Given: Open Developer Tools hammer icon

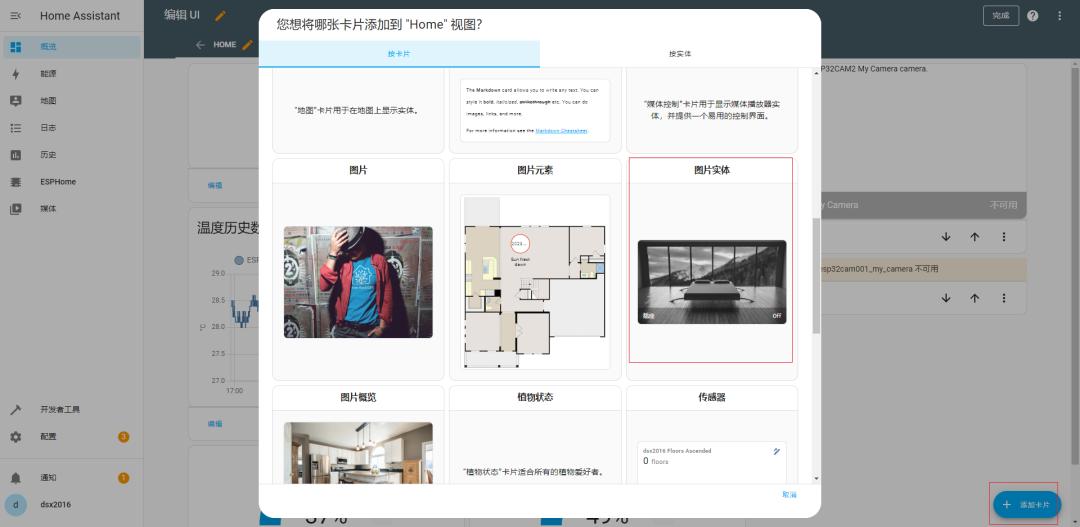Looking at the screenshot, I should coord(16,409).
